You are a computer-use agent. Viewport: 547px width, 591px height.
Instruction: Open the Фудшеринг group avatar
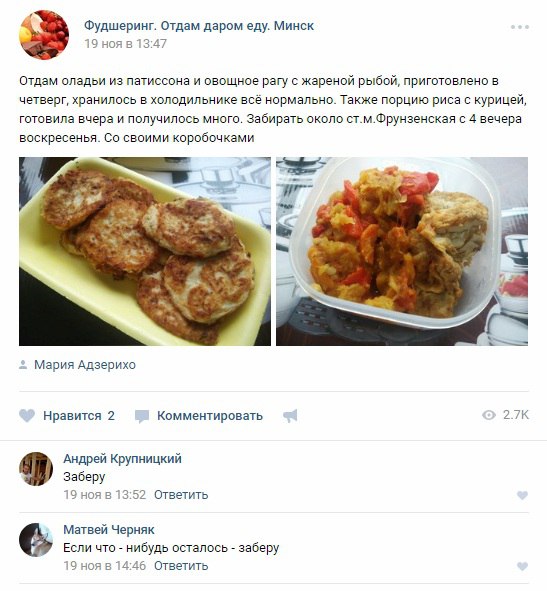coord(44,35)
